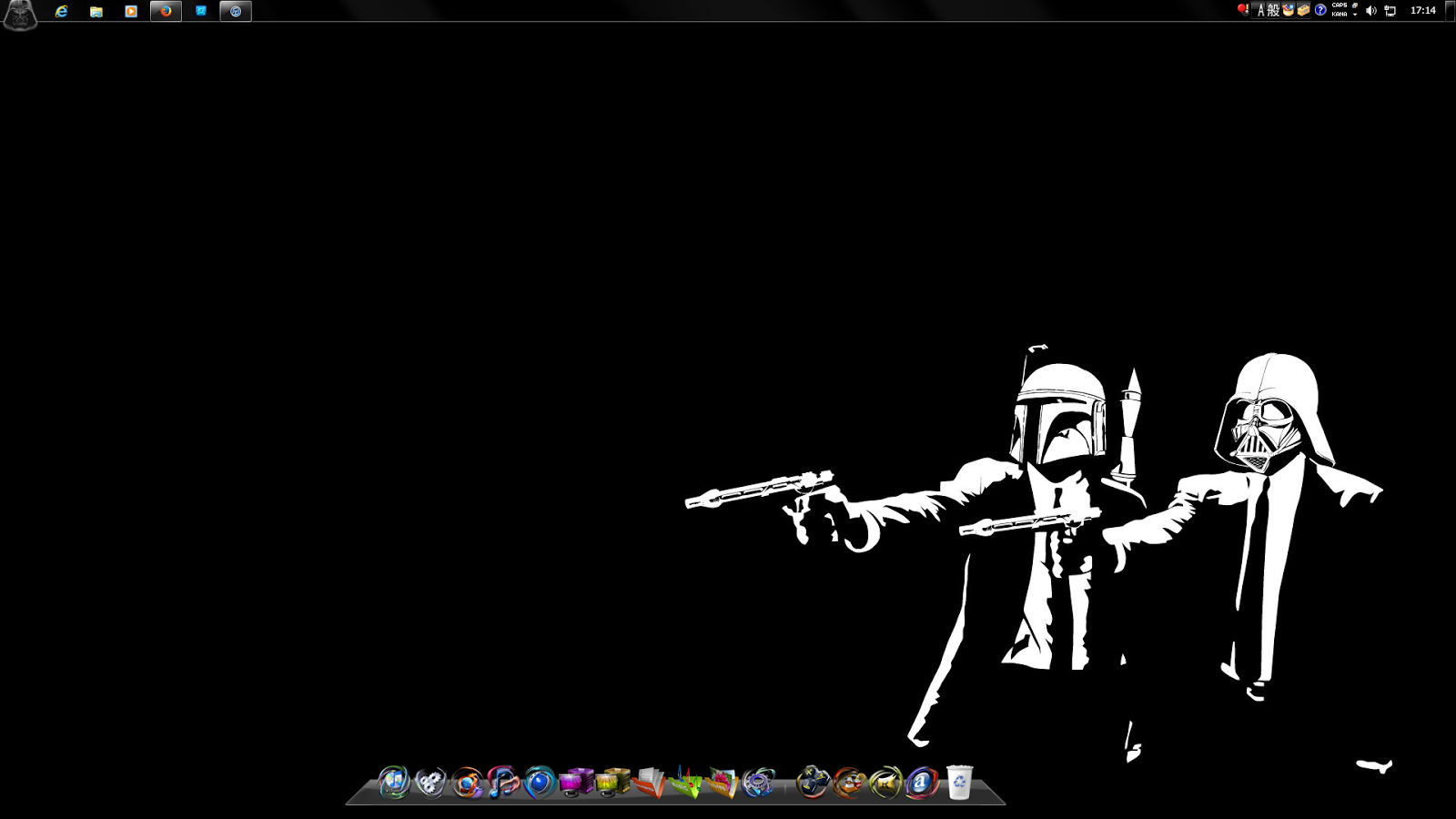Open the yellow monitor network dock icon
The image size is (1456, 819).
(612, 782)
